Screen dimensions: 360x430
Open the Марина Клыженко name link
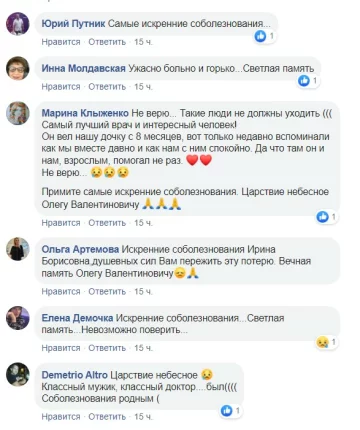85,113
